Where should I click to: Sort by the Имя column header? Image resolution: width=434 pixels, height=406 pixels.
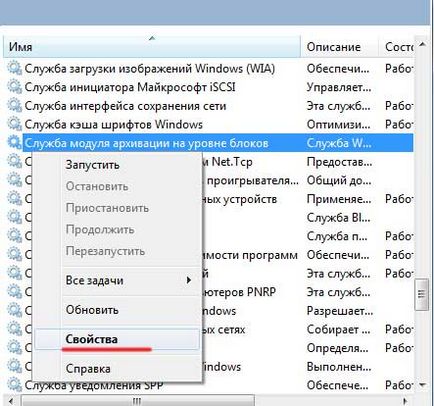point(152,47)
